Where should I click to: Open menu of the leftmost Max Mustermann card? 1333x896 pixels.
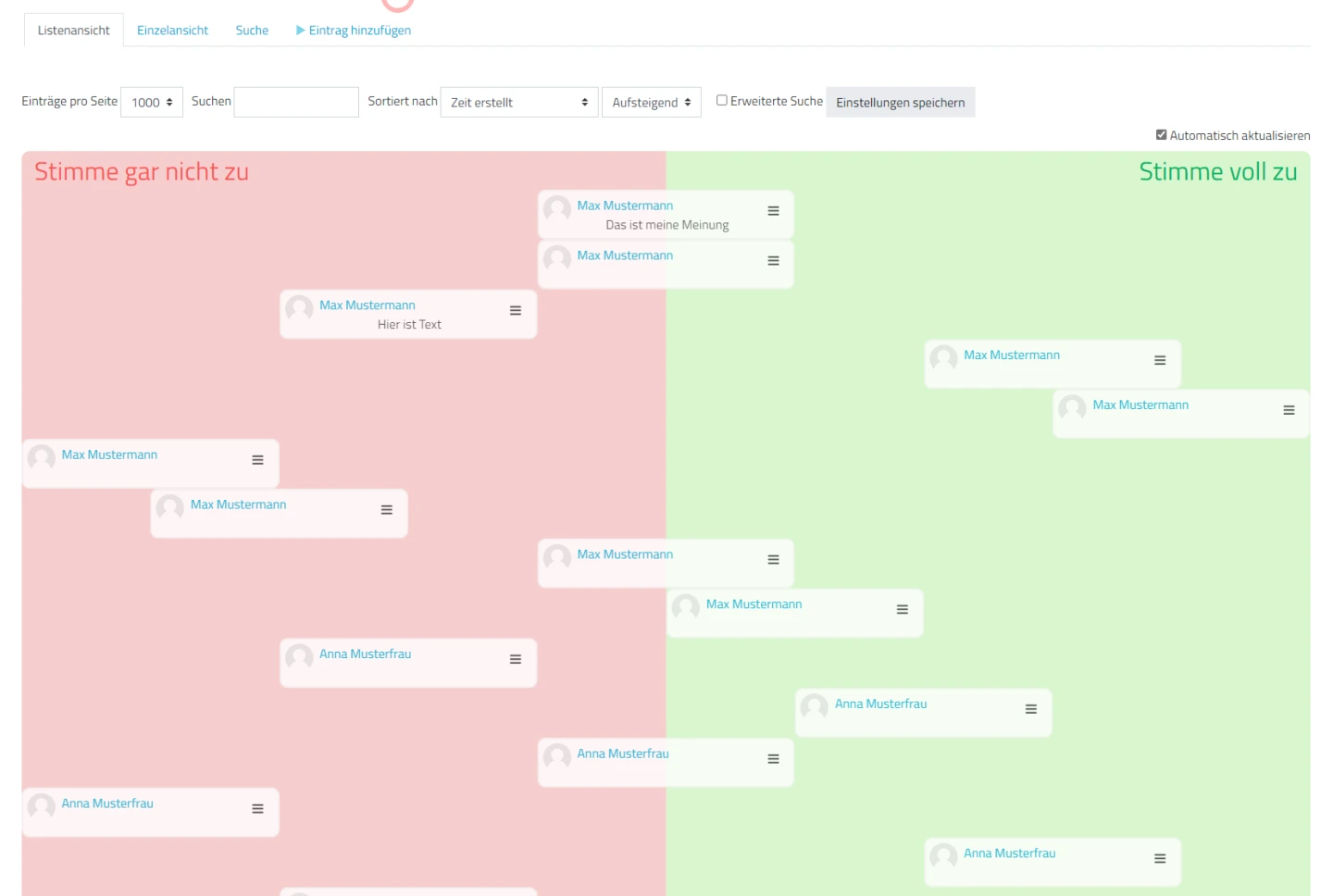pyautogui.click(x=257, y=460)
